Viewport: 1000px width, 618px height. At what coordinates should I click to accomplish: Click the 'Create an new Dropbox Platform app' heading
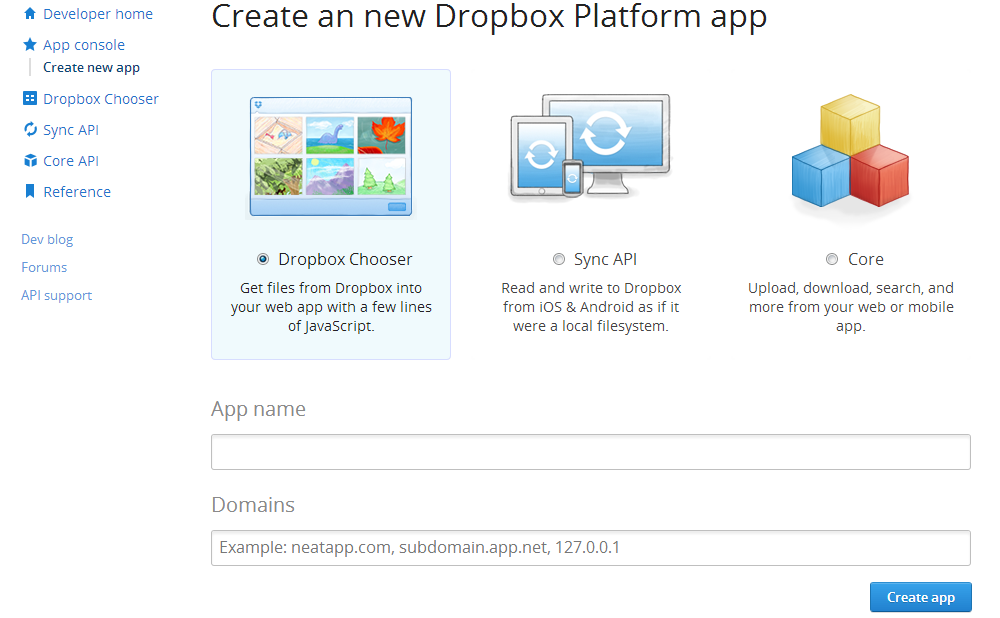click(x=489, y=17)
